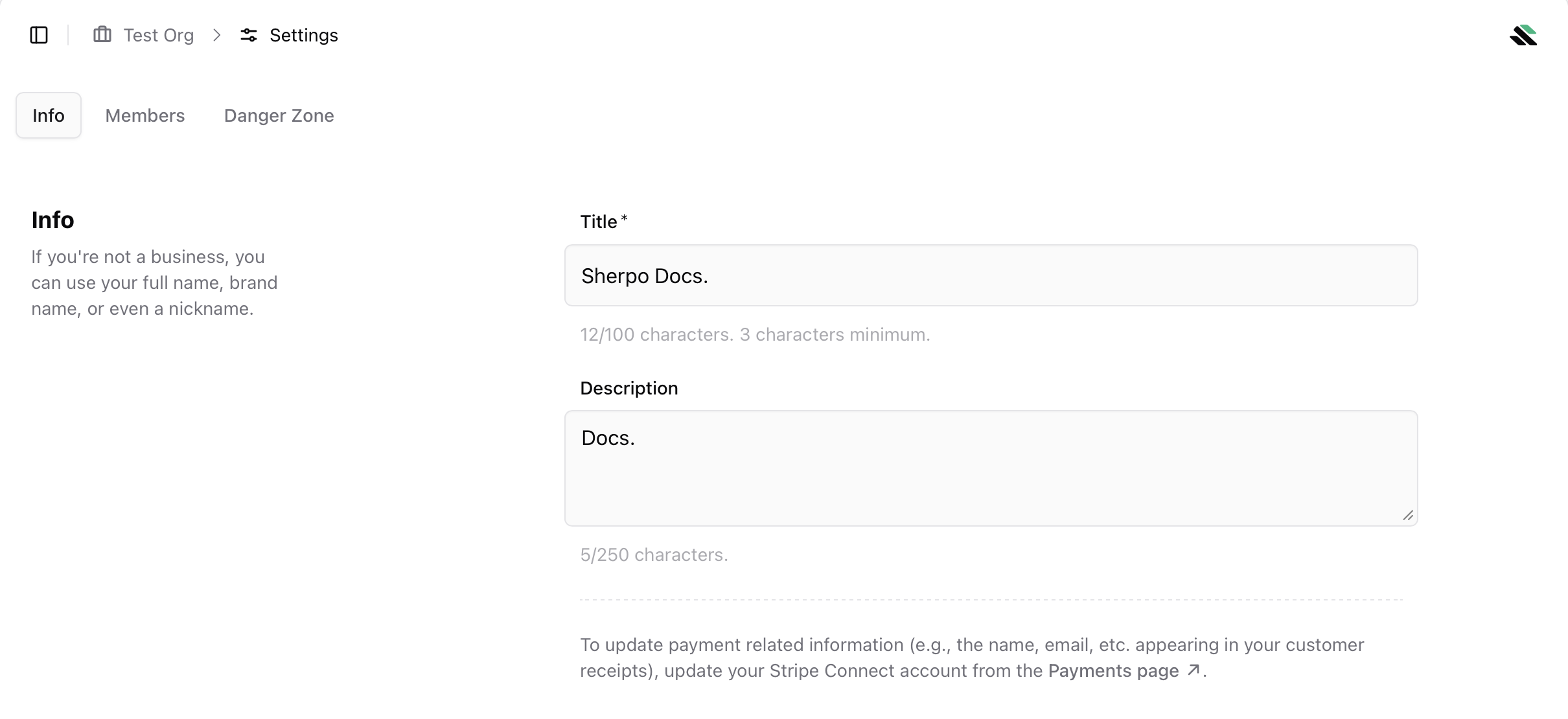This screenshot has height=719, width=1568.
Task: Open Test Org from the breadcrumb
Action: (x=159, y=35)
